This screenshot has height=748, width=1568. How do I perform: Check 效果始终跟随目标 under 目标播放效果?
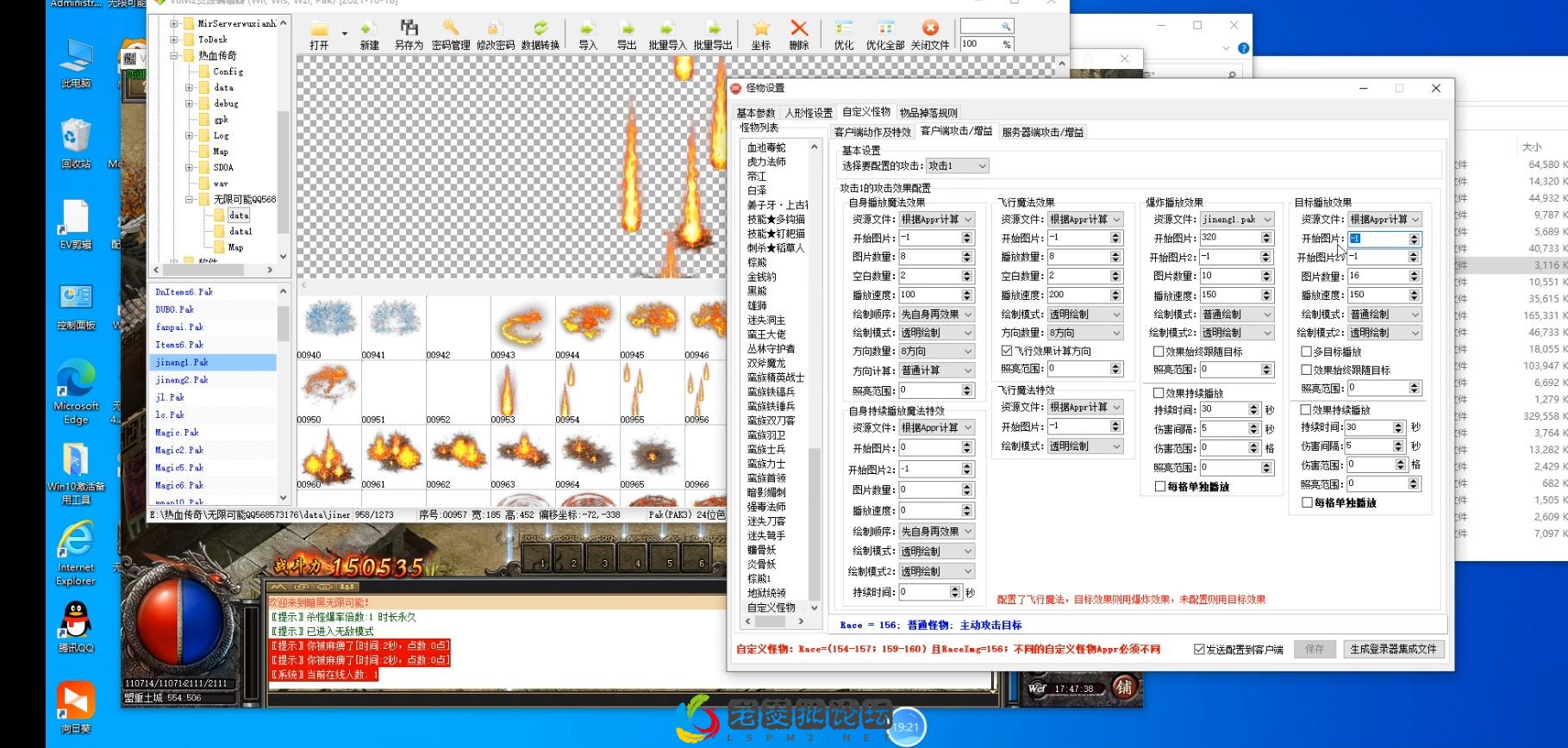[x=1306, y=370]
